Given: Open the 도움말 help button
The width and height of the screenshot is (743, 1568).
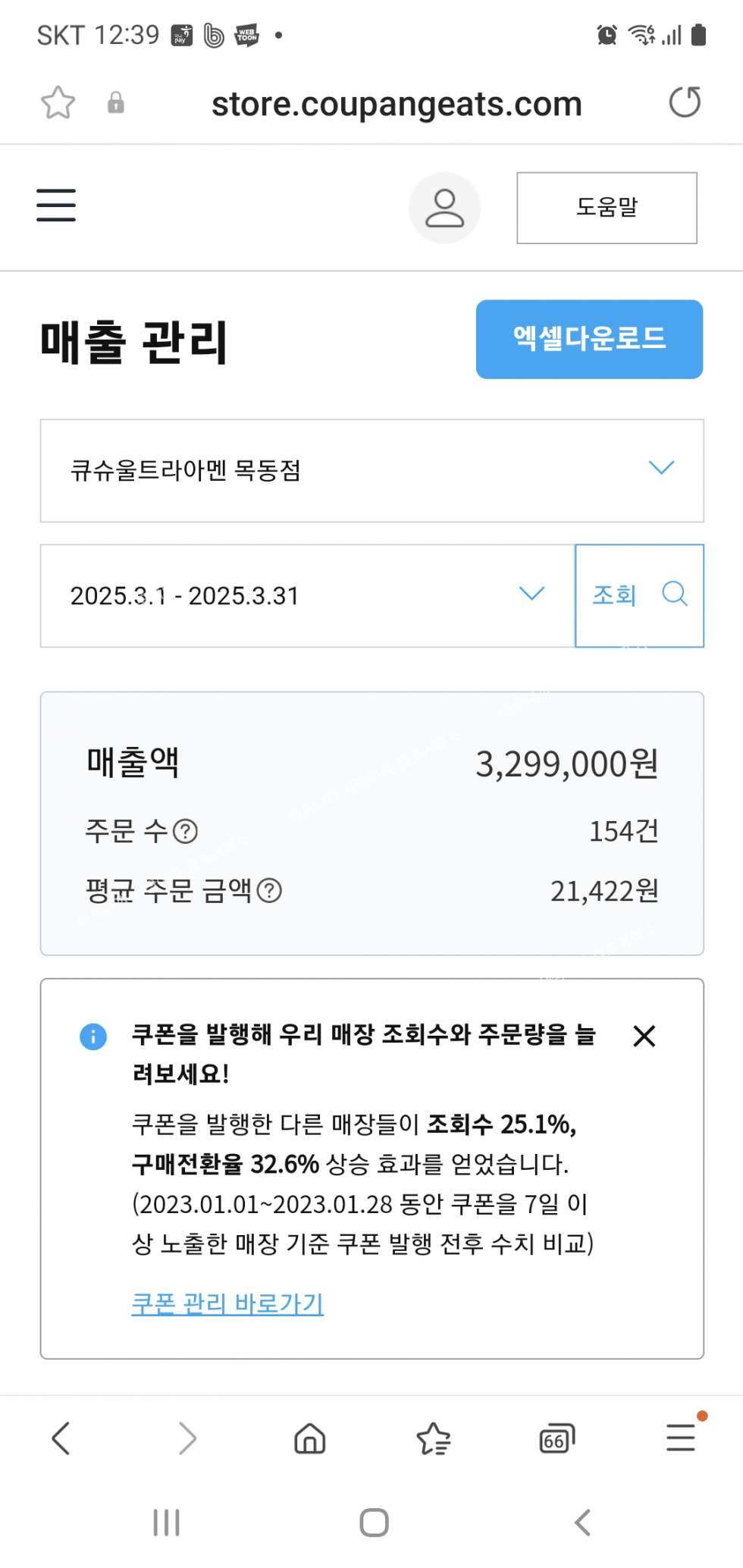Looking at the screenshot, I should tap(607, 208).
